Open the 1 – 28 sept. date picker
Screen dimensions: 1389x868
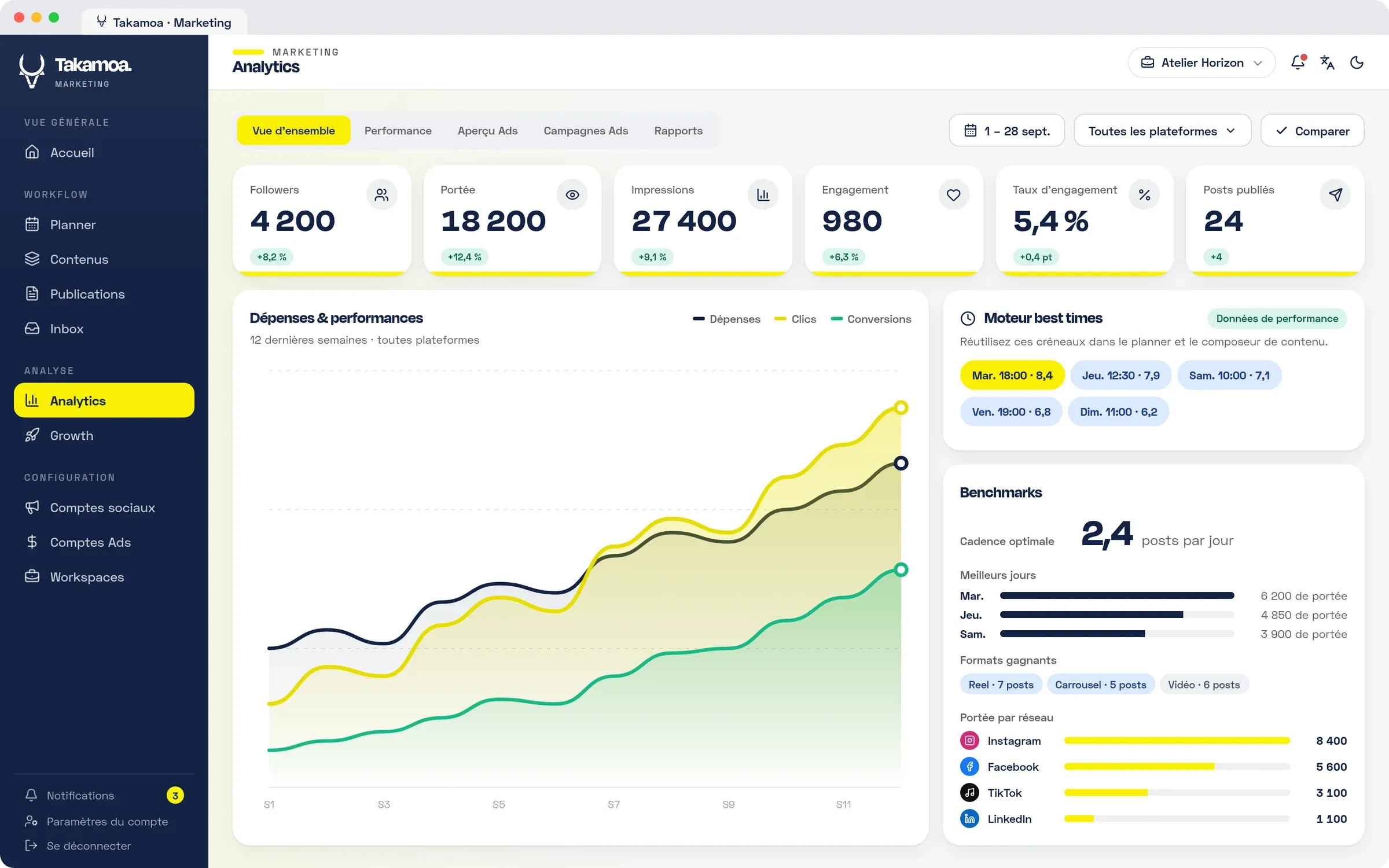[1007, 131]
